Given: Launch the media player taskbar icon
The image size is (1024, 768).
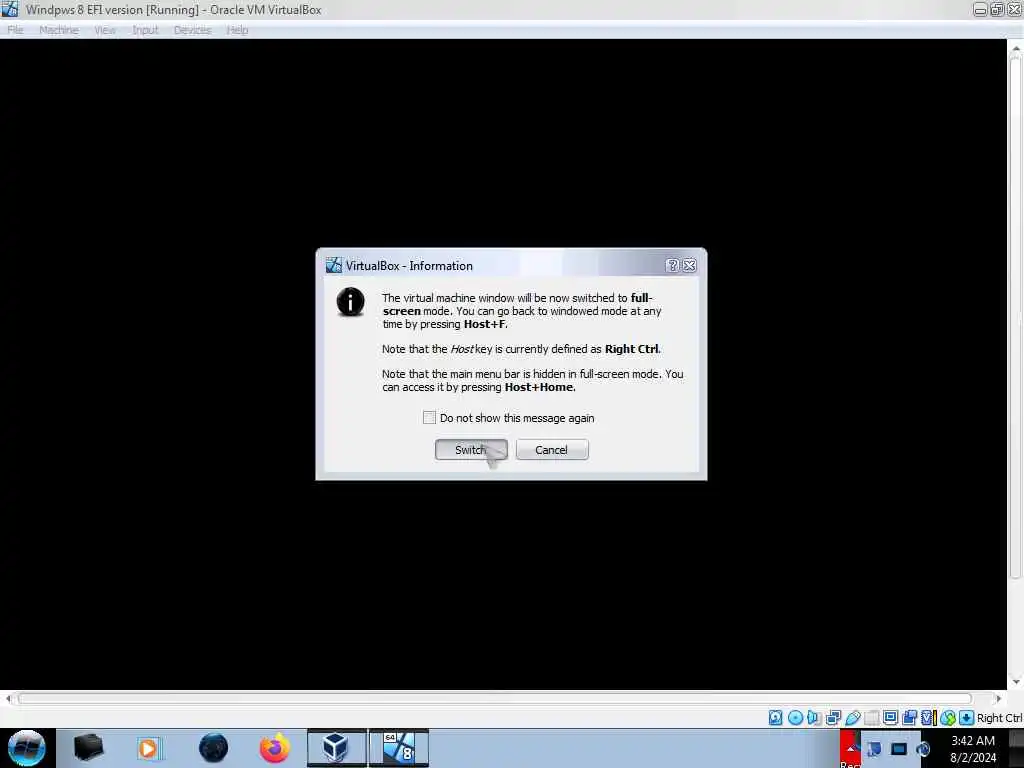Looking at the screenshot, I should click(x=148, y=748).
